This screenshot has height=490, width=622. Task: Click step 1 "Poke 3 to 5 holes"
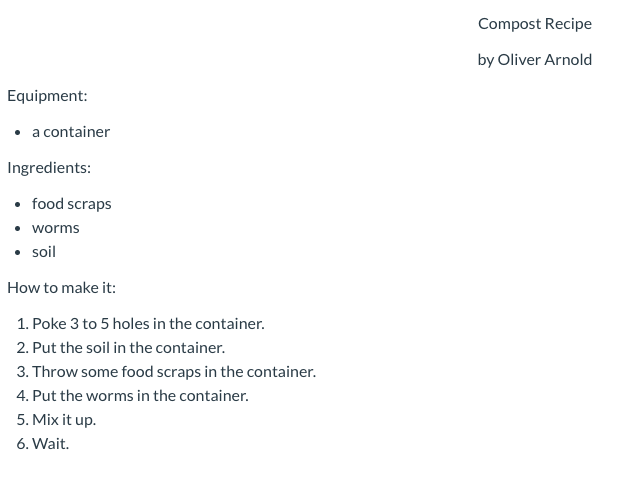[148, 323]
